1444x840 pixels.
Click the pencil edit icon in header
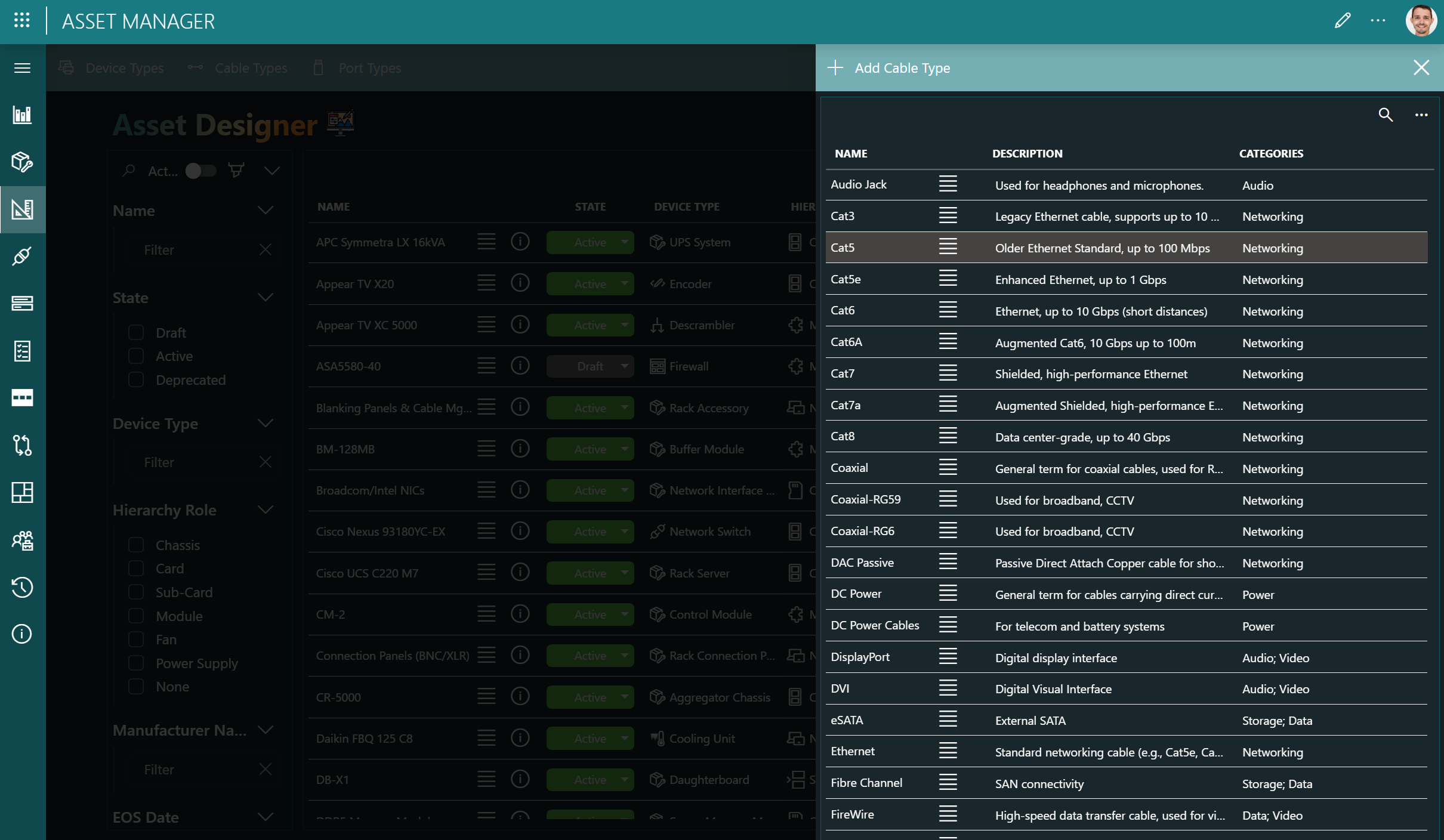pyautogui.click(x=1343, y=21)
